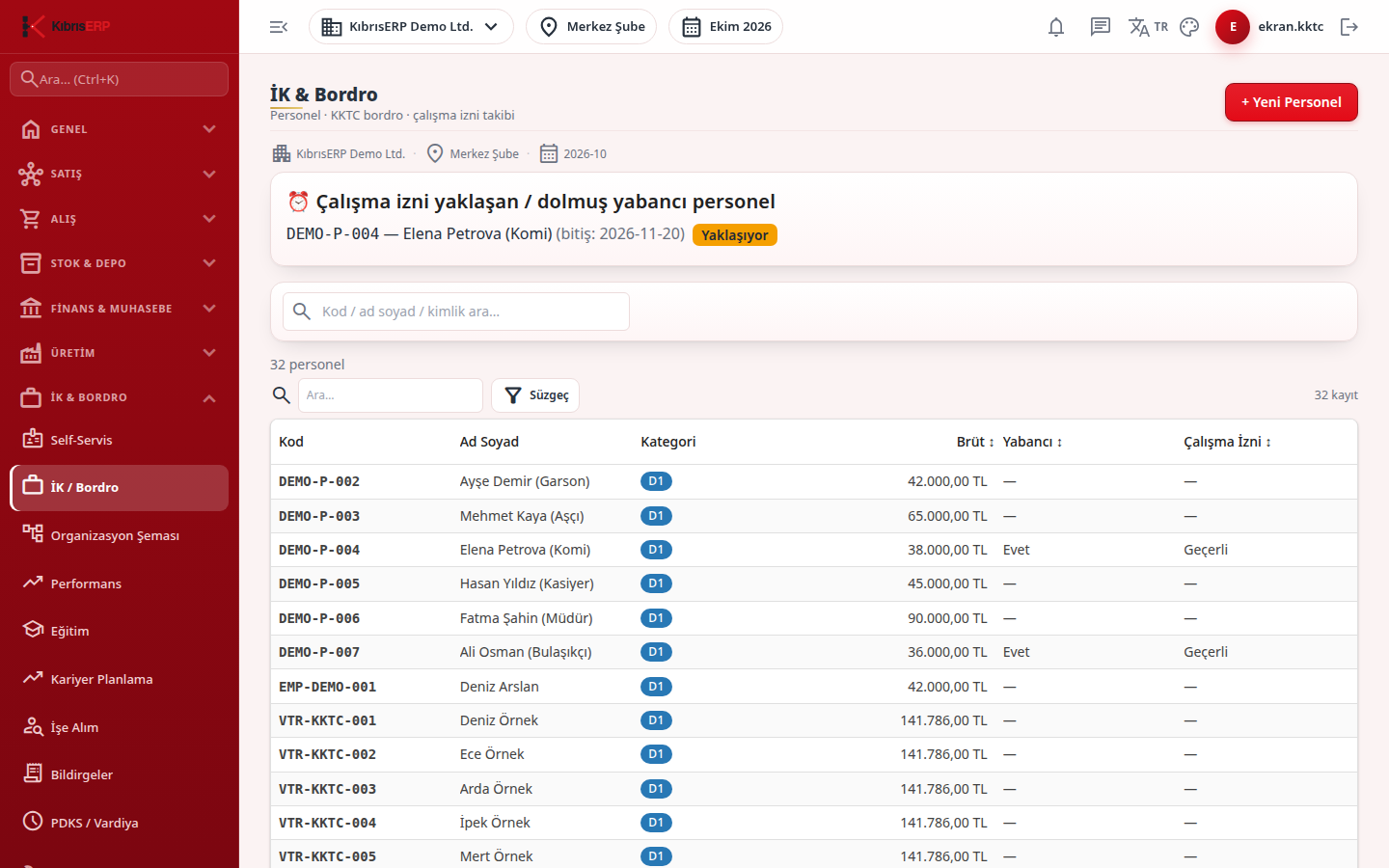Expand the Finans & Muhasebe section

tap(120, 309)
